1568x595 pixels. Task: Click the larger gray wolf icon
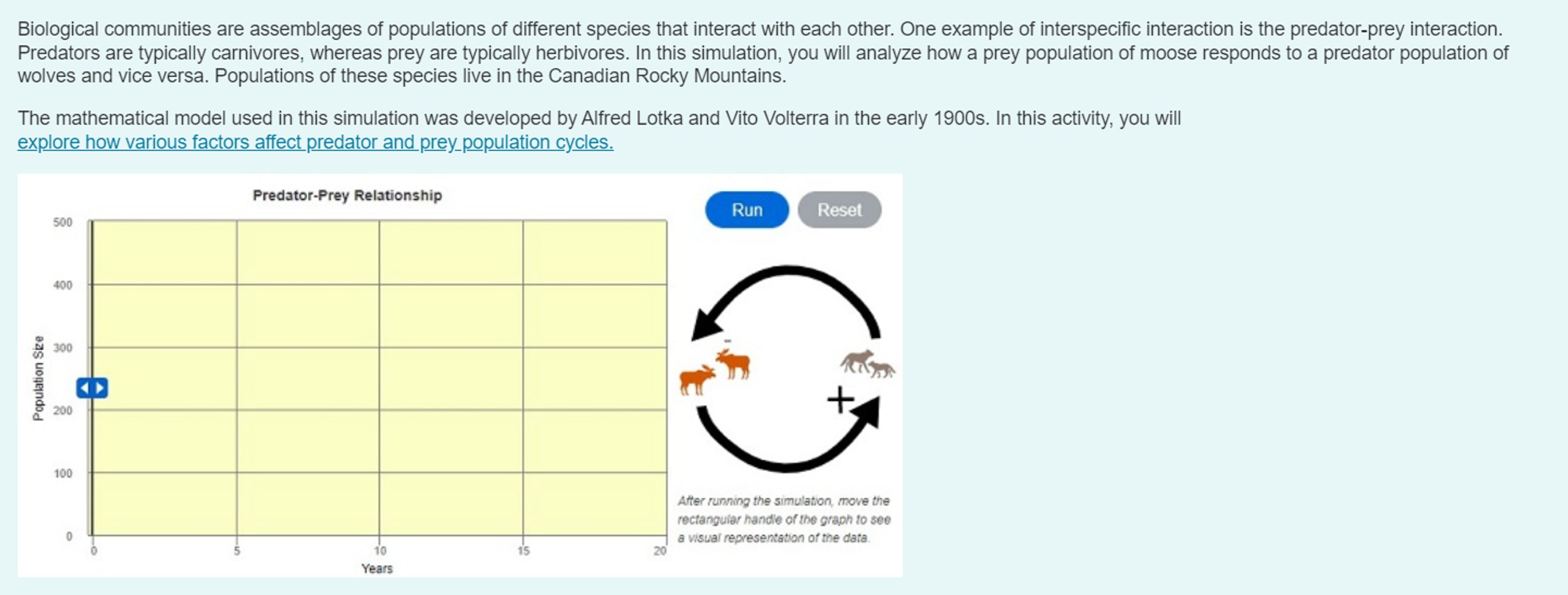click(x=857, y=361)
